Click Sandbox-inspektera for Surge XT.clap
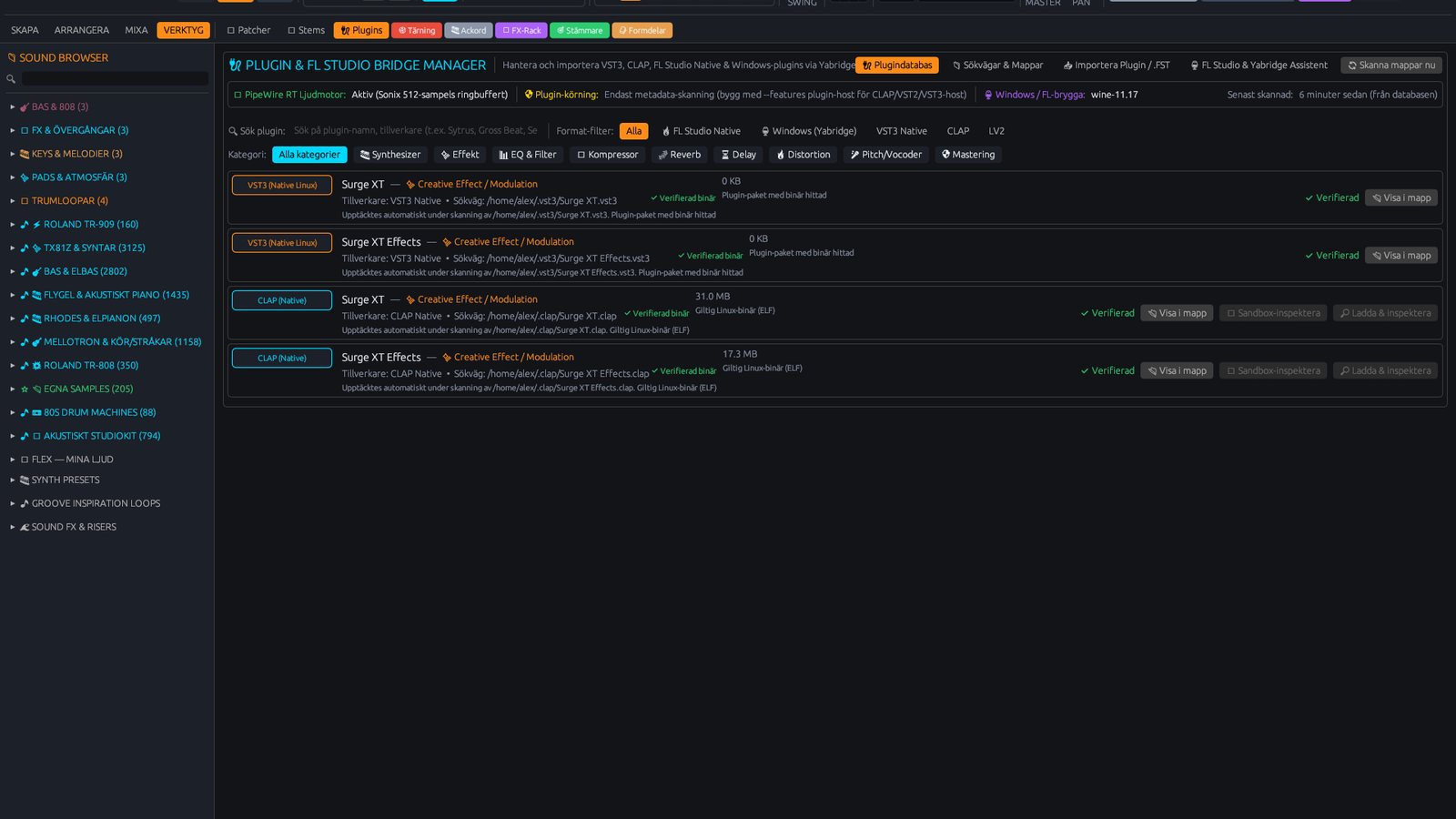1456x819 pixels. tap(1273, 313)
